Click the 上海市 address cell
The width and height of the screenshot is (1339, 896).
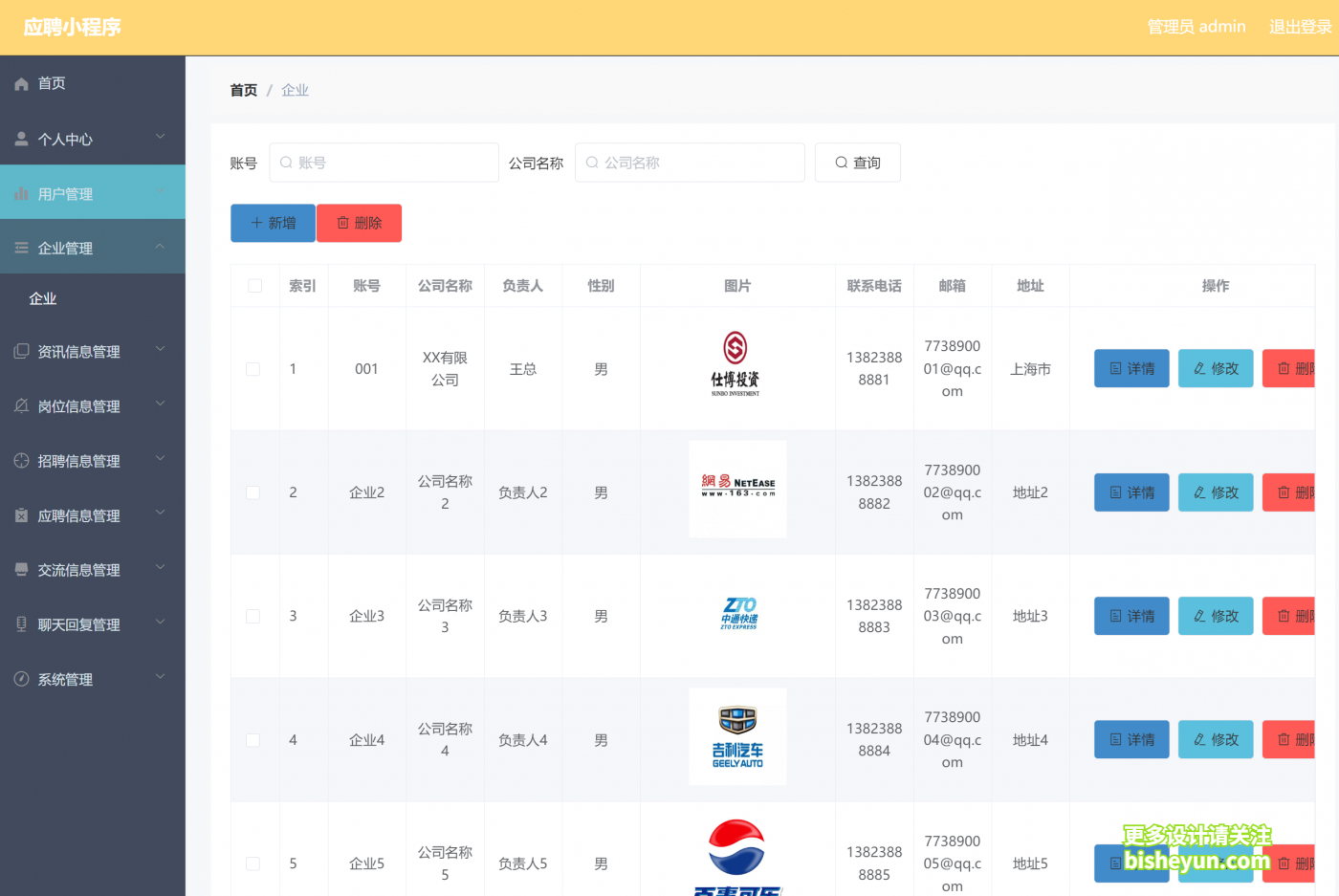pyautogui.click(x=1030, y=369)
